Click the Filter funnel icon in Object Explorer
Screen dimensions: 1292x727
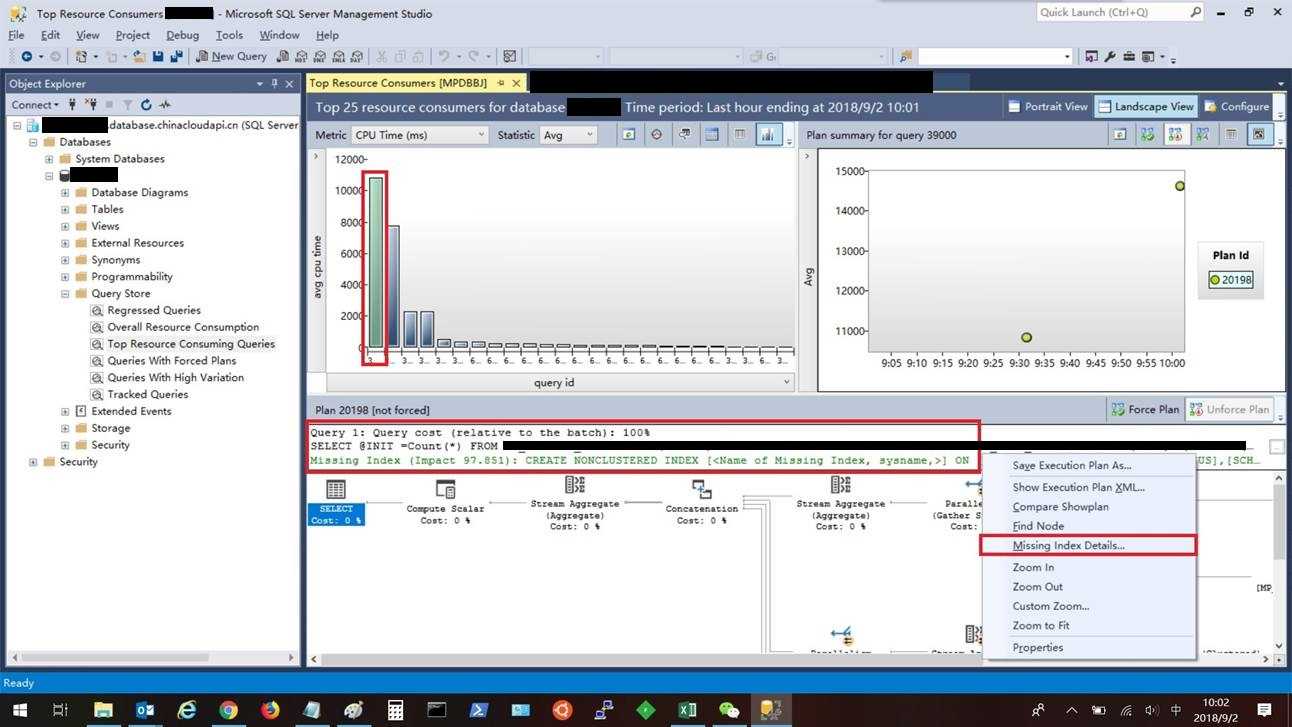[127, 104]
